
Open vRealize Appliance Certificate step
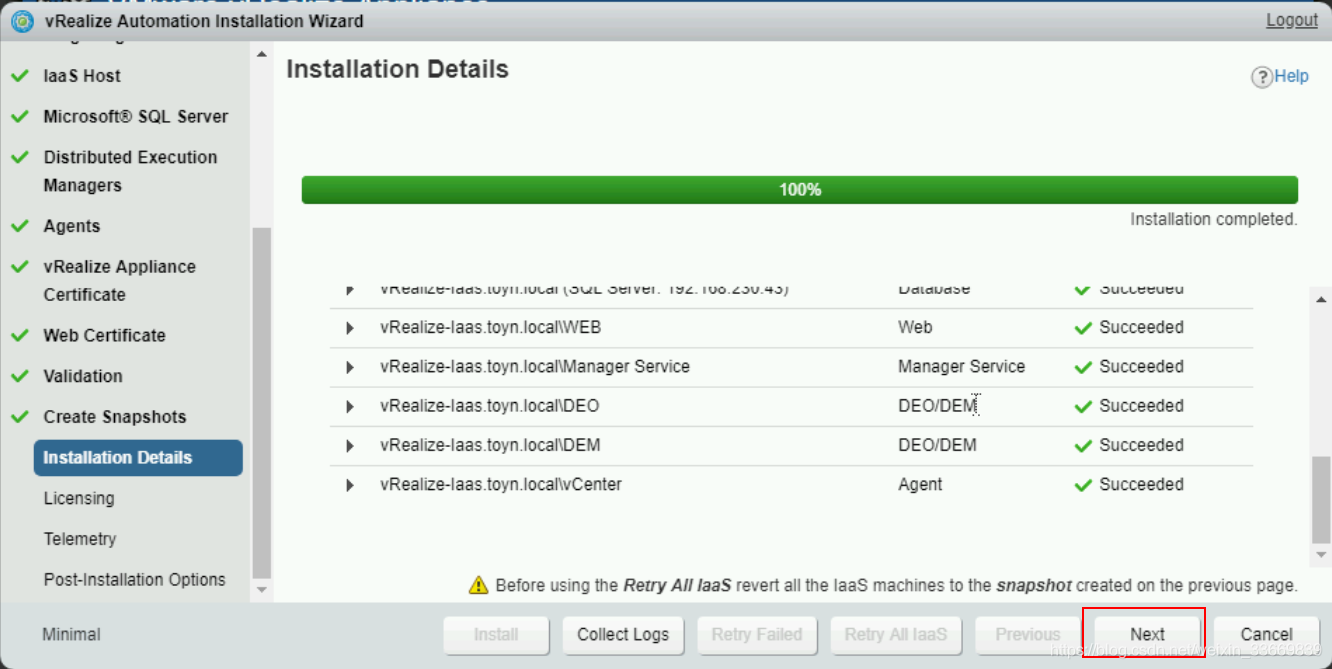point(120,281)
